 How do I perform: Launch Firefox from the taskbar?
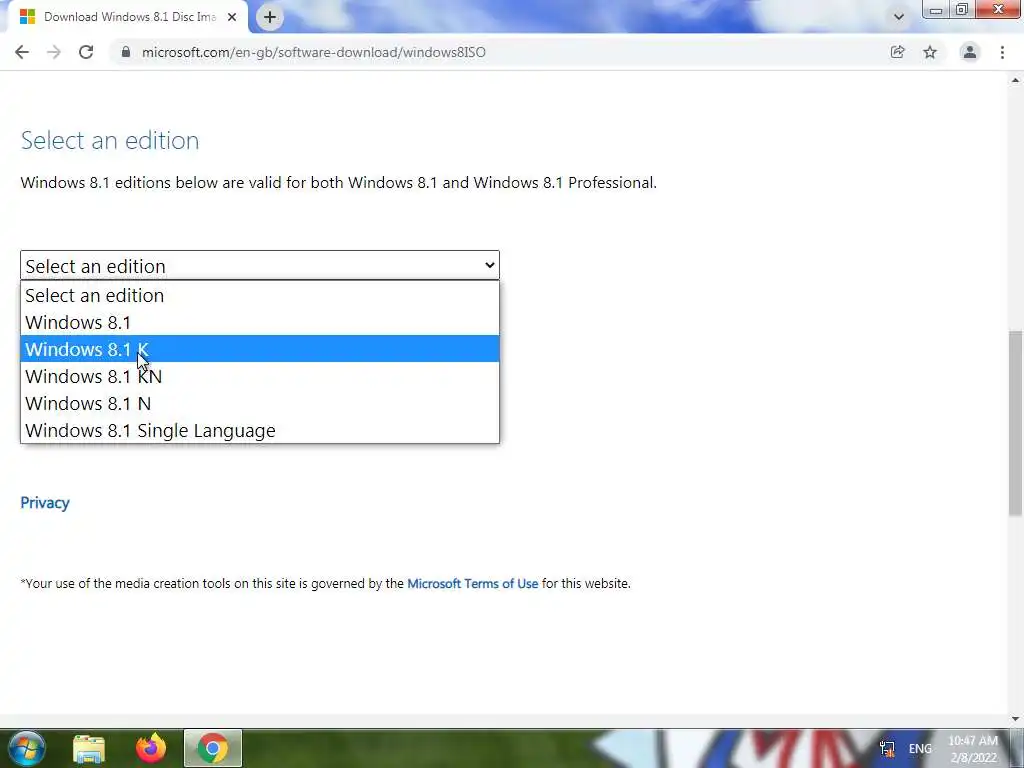(151, 748)
